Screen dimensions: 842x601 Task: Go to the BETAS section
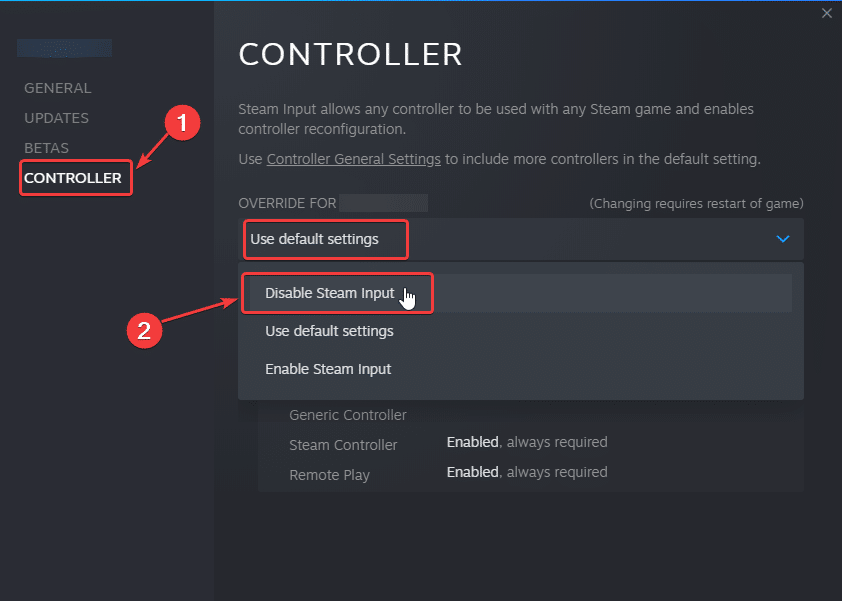coord(46,148)
